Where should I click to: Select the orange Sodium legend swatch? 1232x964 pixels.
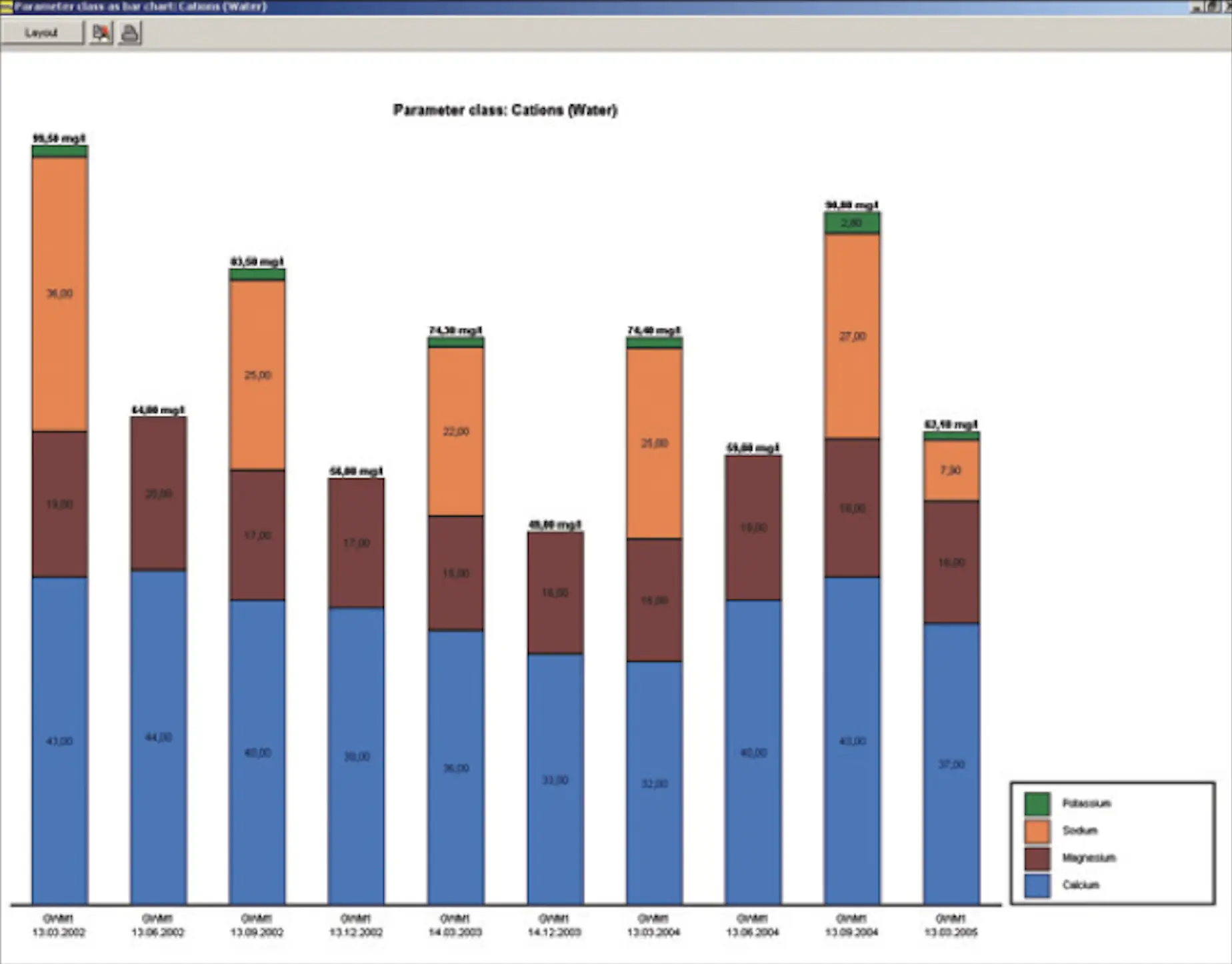[x=1037, y=831]
